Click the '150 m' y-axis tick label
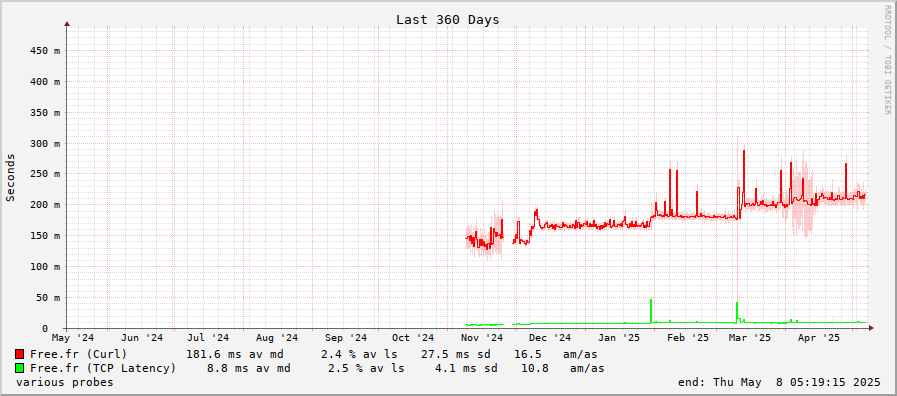 44,236
